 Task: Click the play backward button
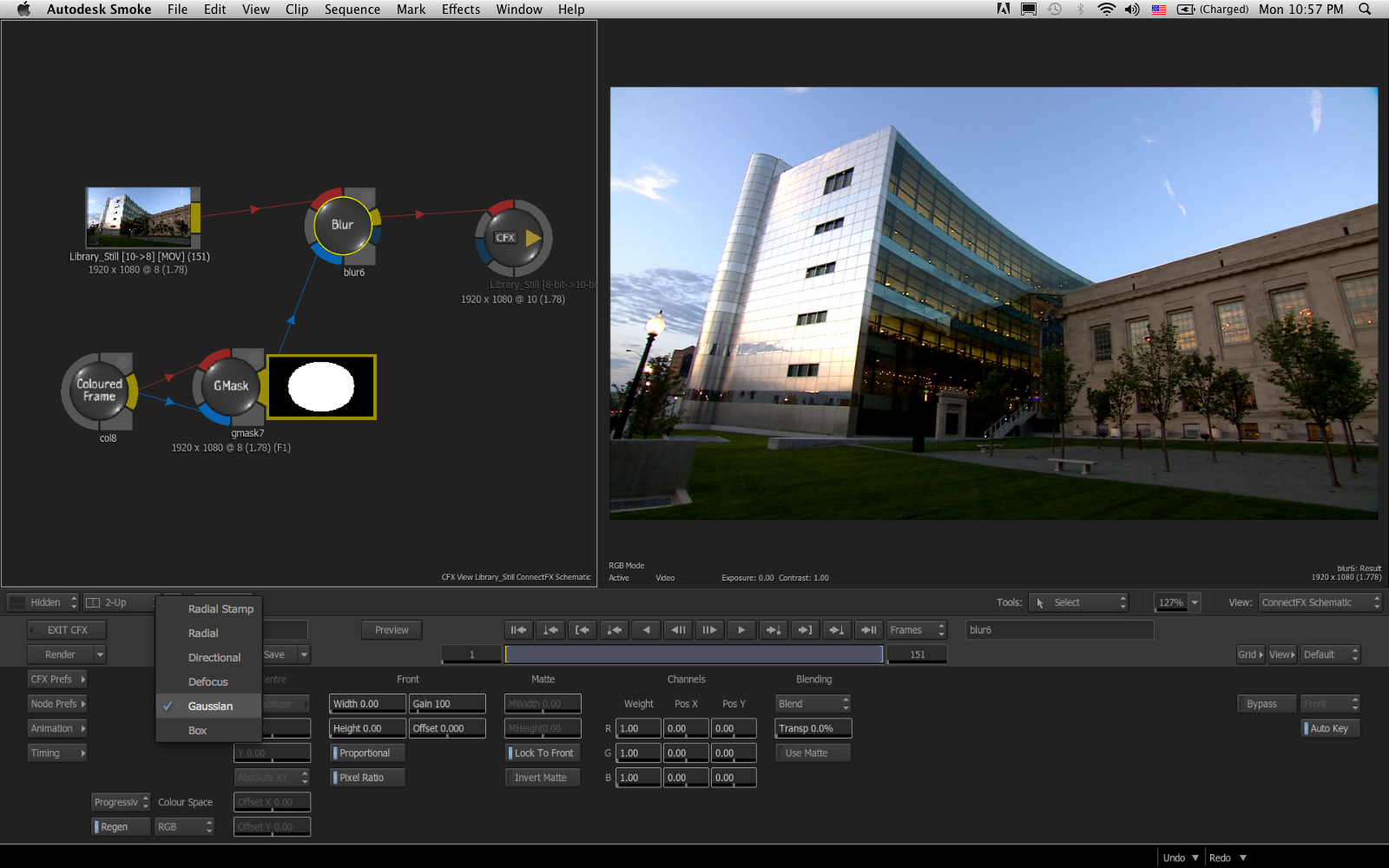tap(646, 630)
